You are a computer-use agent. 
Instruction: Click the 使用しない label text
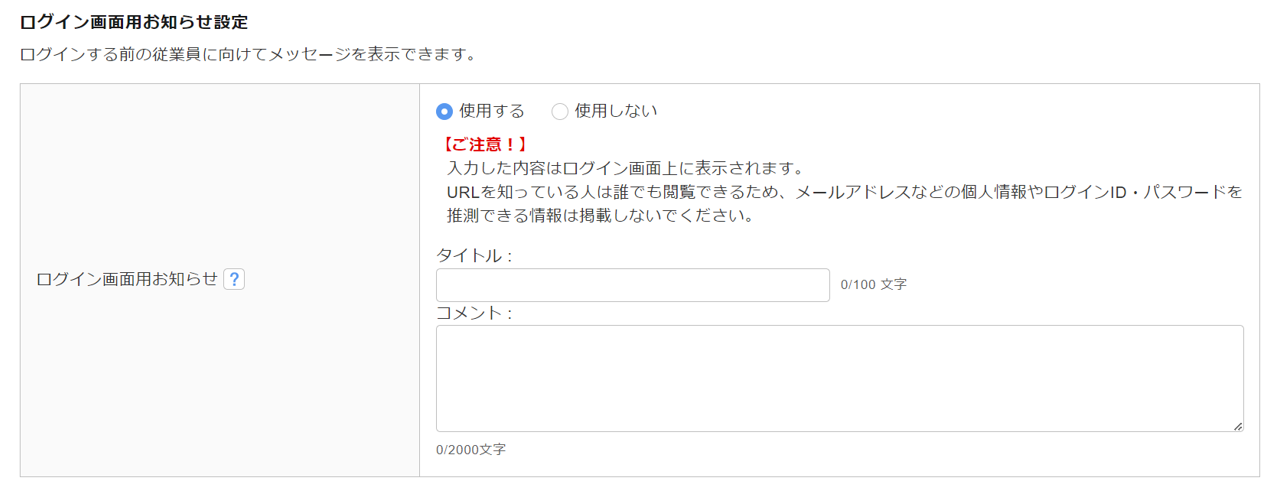(616, 111)
